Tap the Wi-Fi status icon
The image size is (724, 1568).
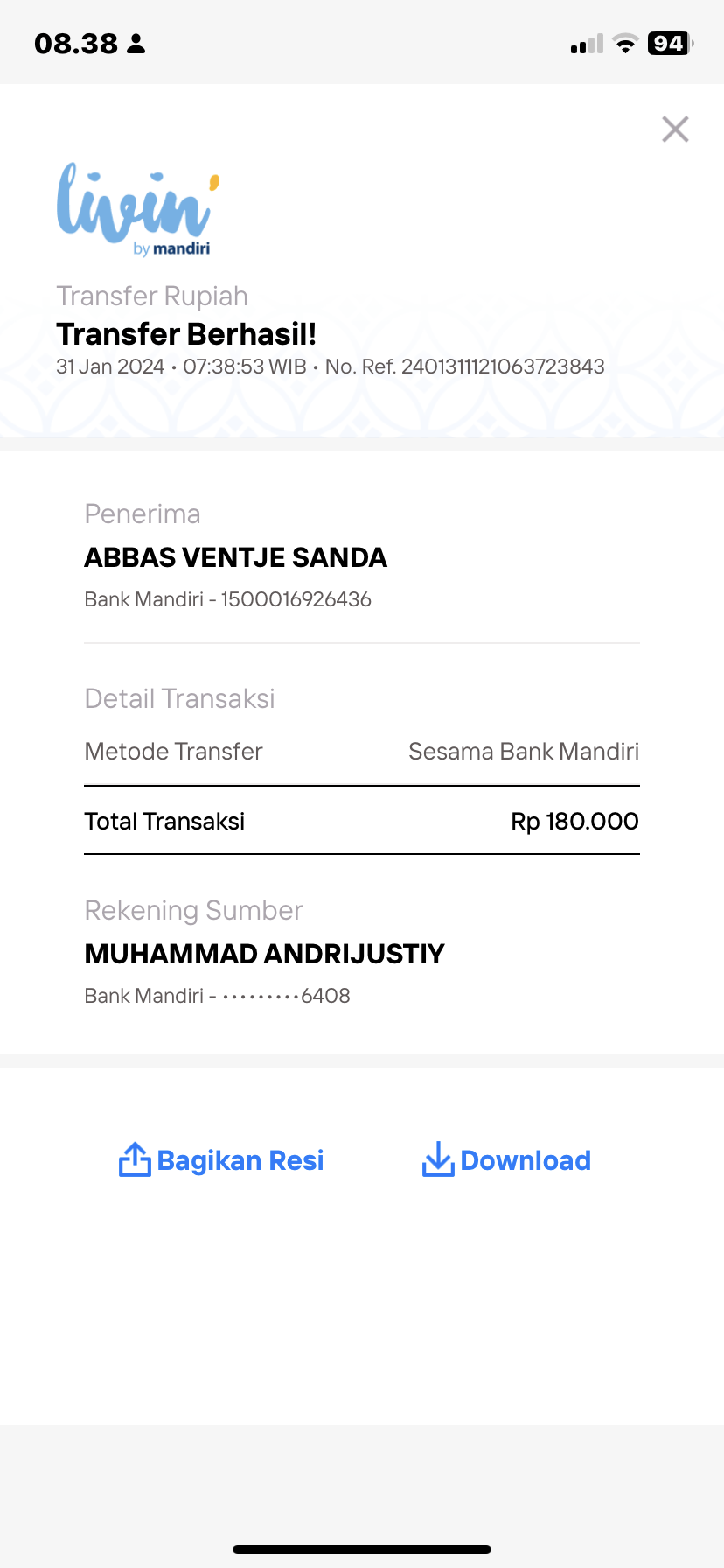click(x=625, y=44)
